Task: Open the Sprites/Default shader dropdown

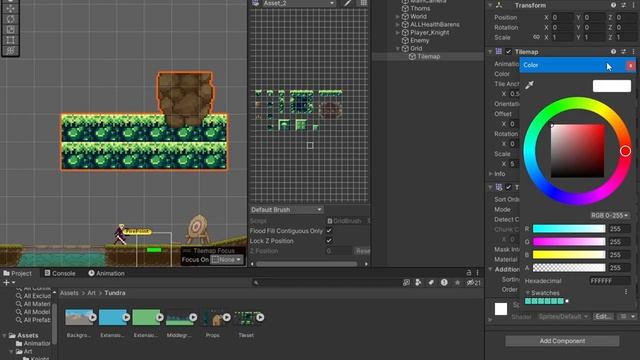Action: pos(563,317)
